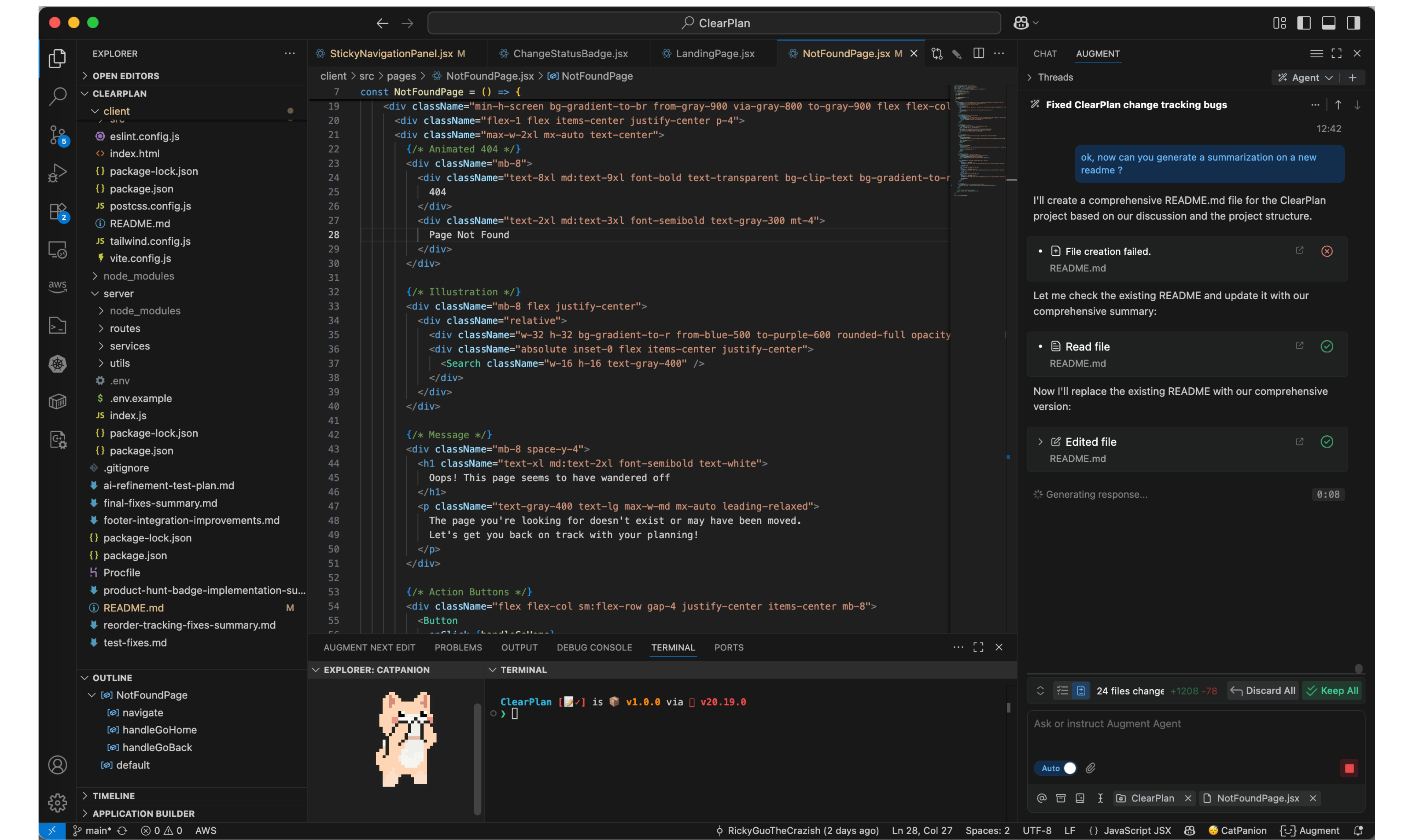Image resolution: width=1404 pixels, height=840 pixels.
Task: Toggle the bottom Panel visibility
Action: click(x=1329, y=23)
